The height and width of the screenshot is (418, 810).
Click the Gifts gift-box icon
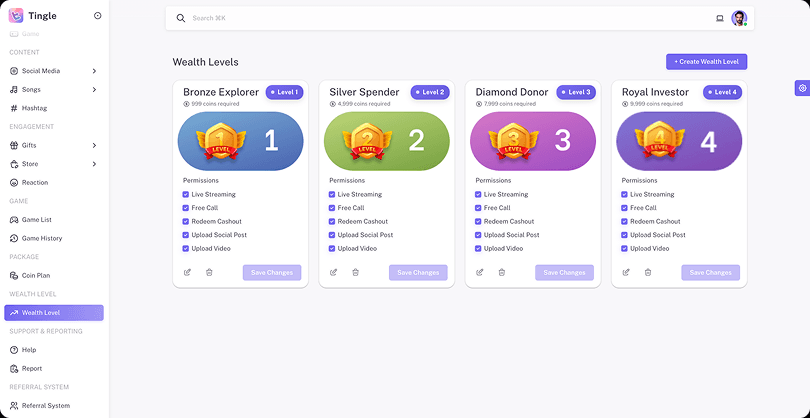pyautogui.click(x=14, y=145)
